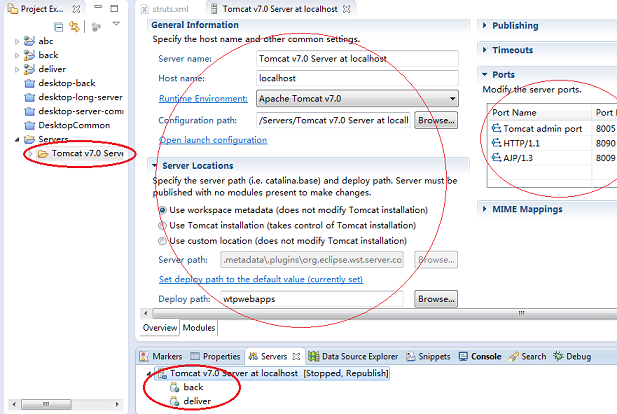Image resolution: width=617 pixels, height=414 pixels.
Task: Select the desktop-long-server project folder icon
Action: pyautogui.click(x=30, y=98)
